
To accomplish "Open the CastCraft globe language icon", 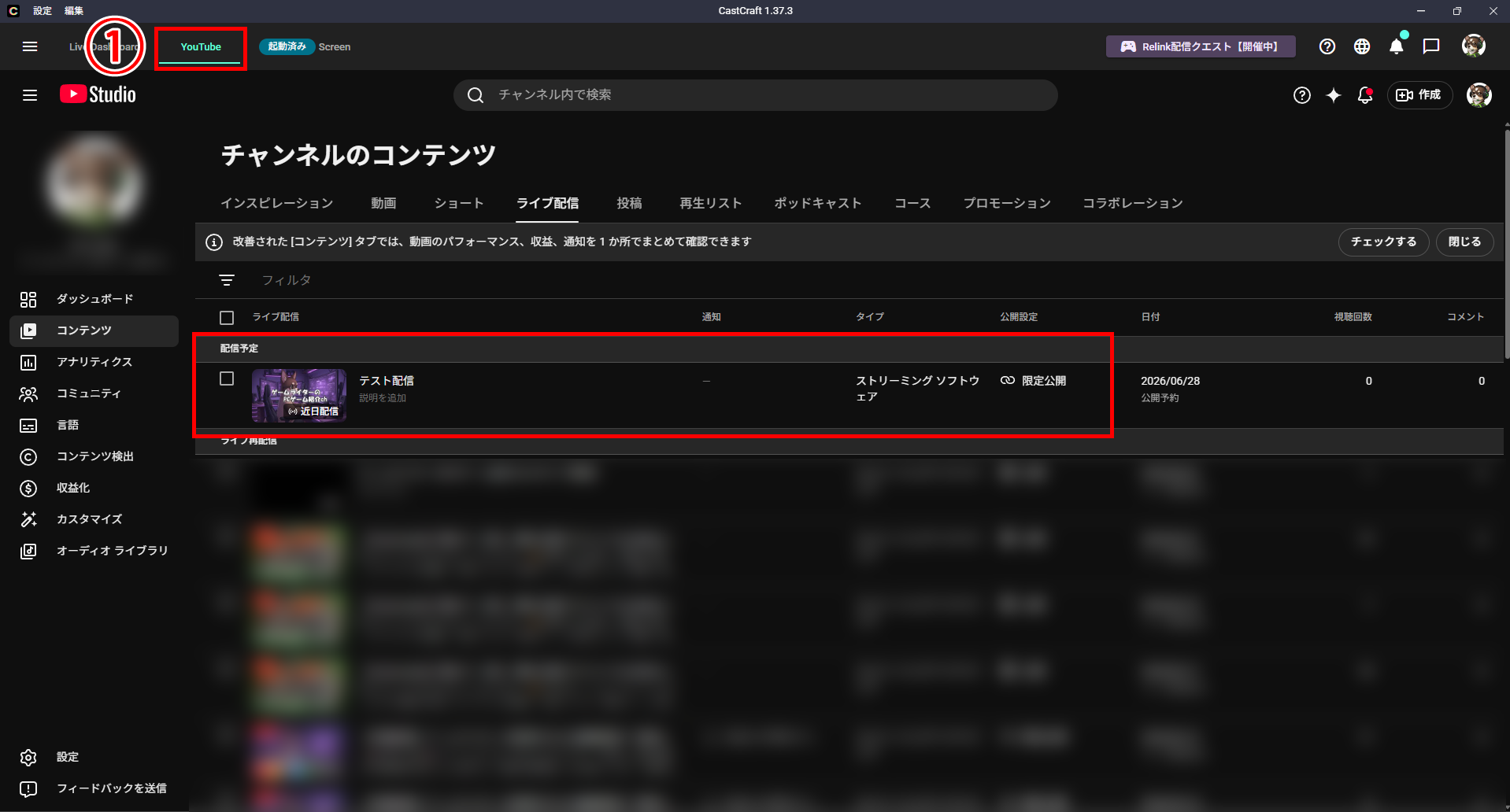I will [x=1362, y=46].
